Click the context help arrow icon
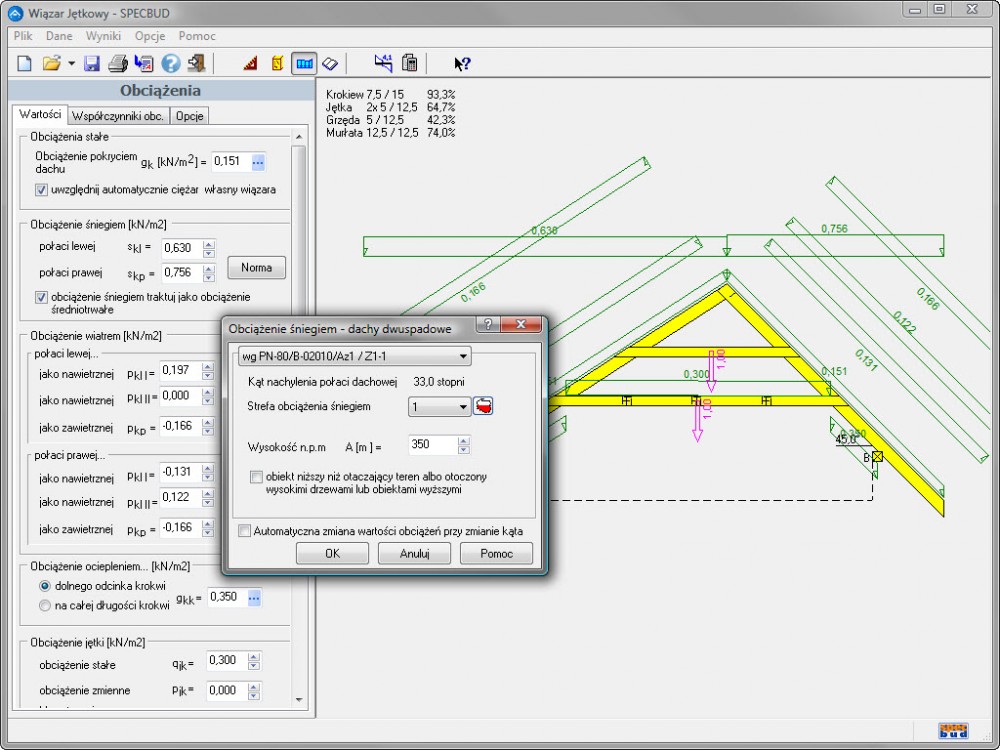The width and height of the screenshot is (1000, 750). pos(461,64)
